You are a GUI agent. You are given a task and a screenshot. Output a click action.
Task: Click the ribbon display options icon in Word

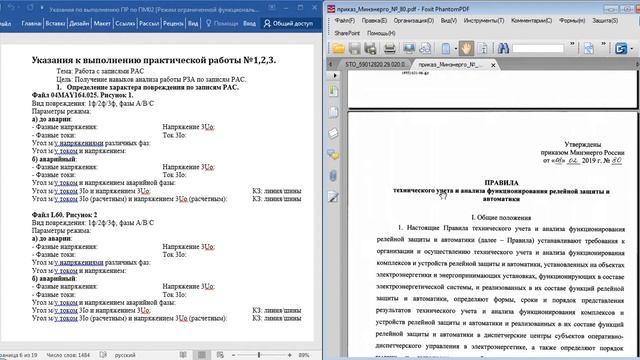pos(272,8)
